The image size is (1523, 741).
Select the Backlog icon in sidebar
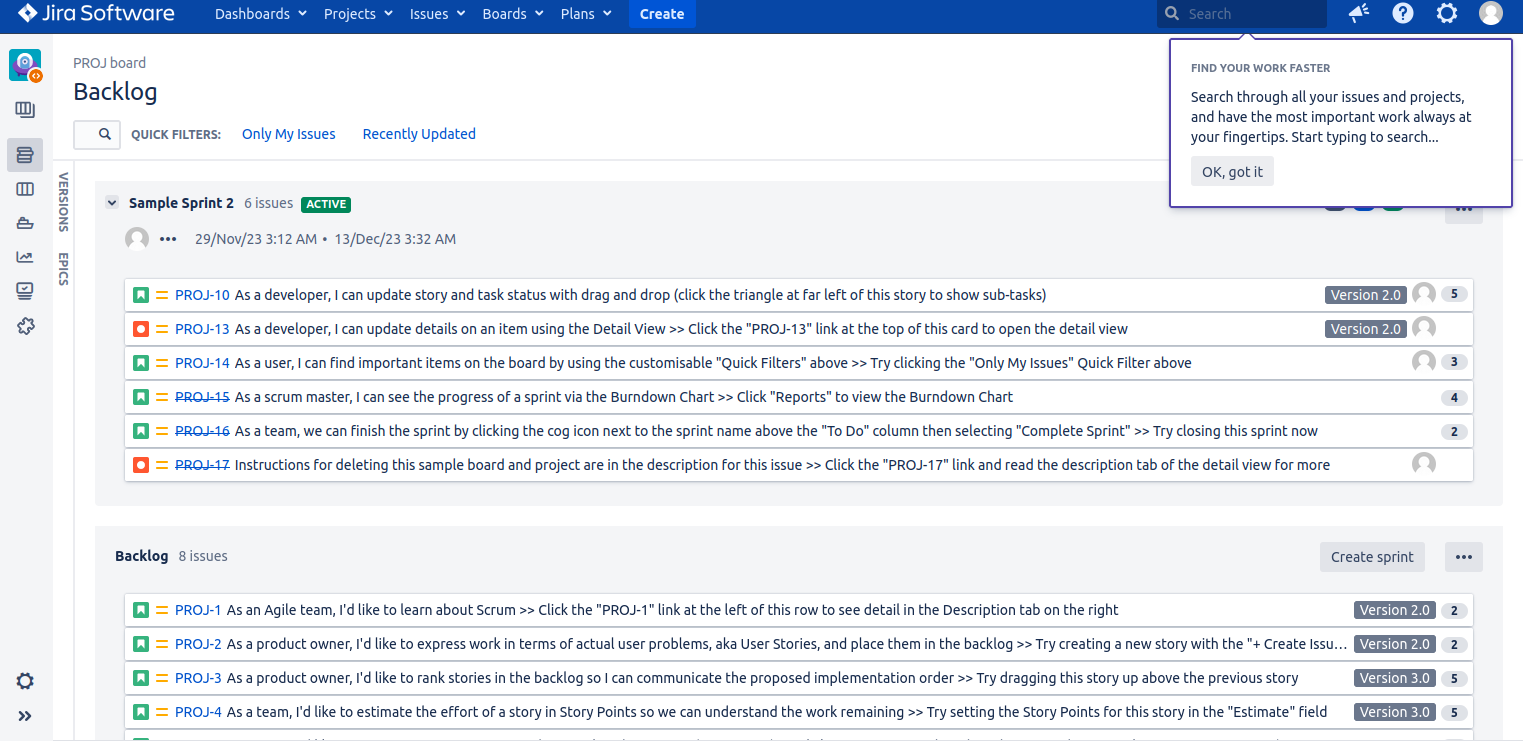(x=25, y=155)
